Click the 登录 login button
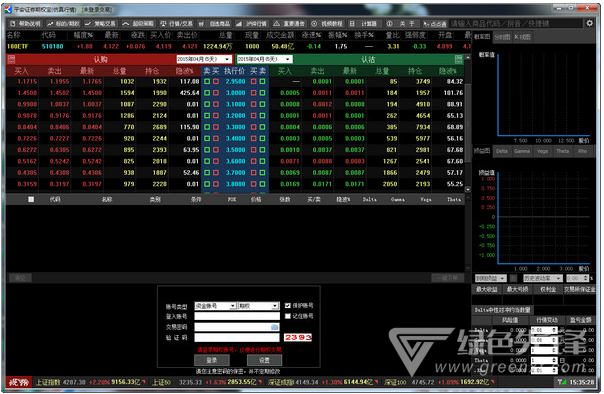The height and width of the screenshot is (394, 604). click(212, 360)
